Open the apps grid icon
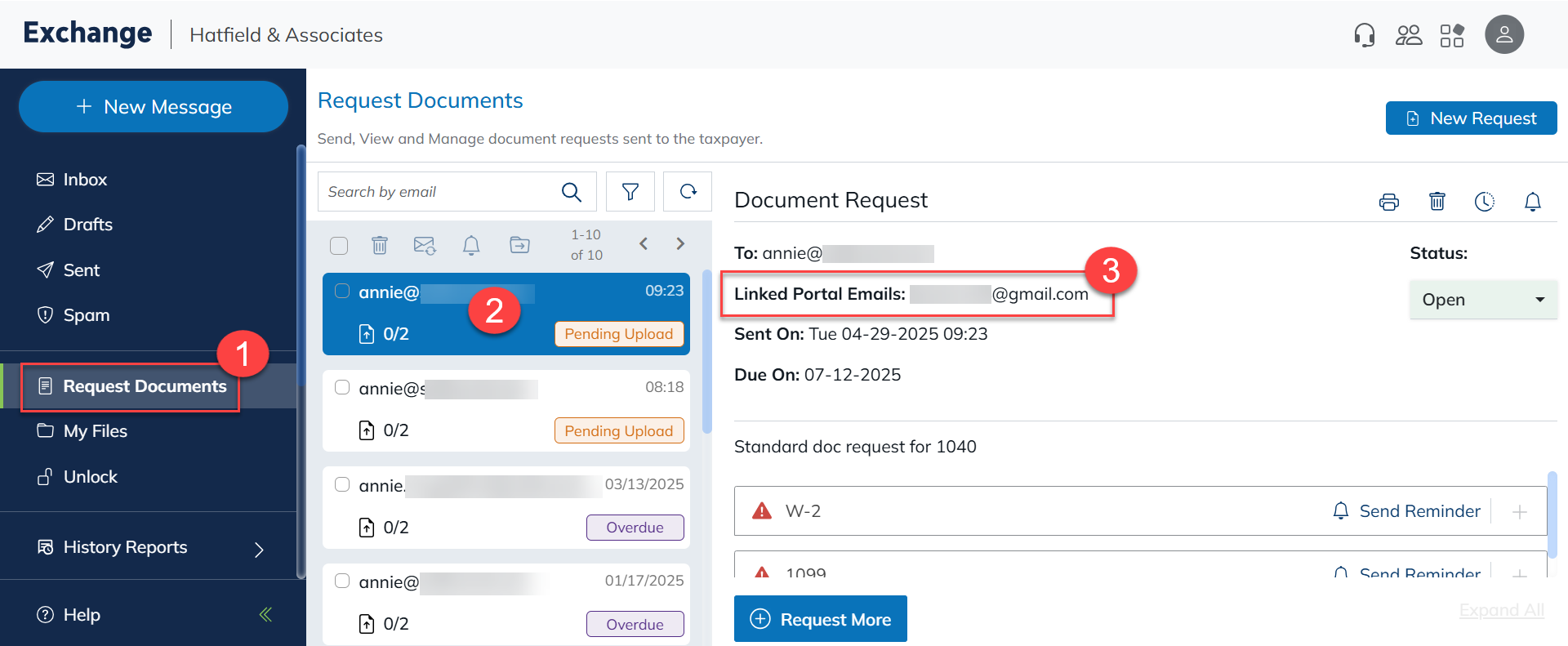Viewport: 1568px width, 646px height. (x=1452, y=35)
